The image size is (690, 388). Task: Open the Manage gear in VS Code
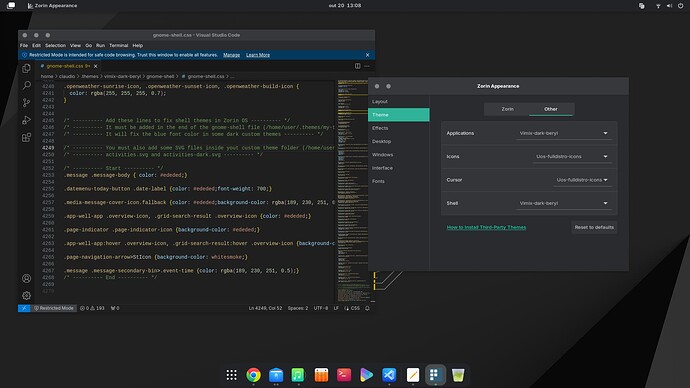pyautogui.click(x=26, y=296)
